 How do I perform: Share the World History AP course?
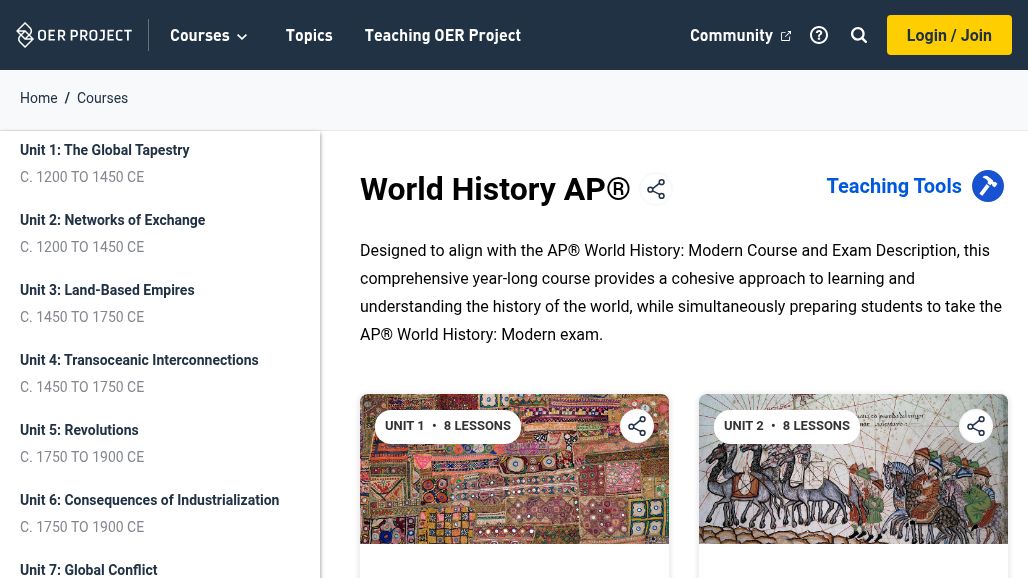[x=656, y=189]
